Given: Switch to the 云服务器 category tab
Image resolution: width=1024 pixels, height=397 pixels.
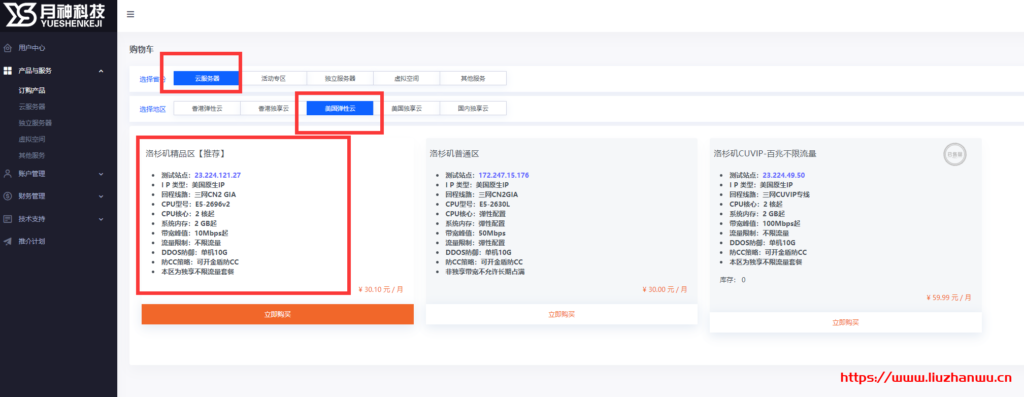Looking at the screenshot, I should [207, 78].
